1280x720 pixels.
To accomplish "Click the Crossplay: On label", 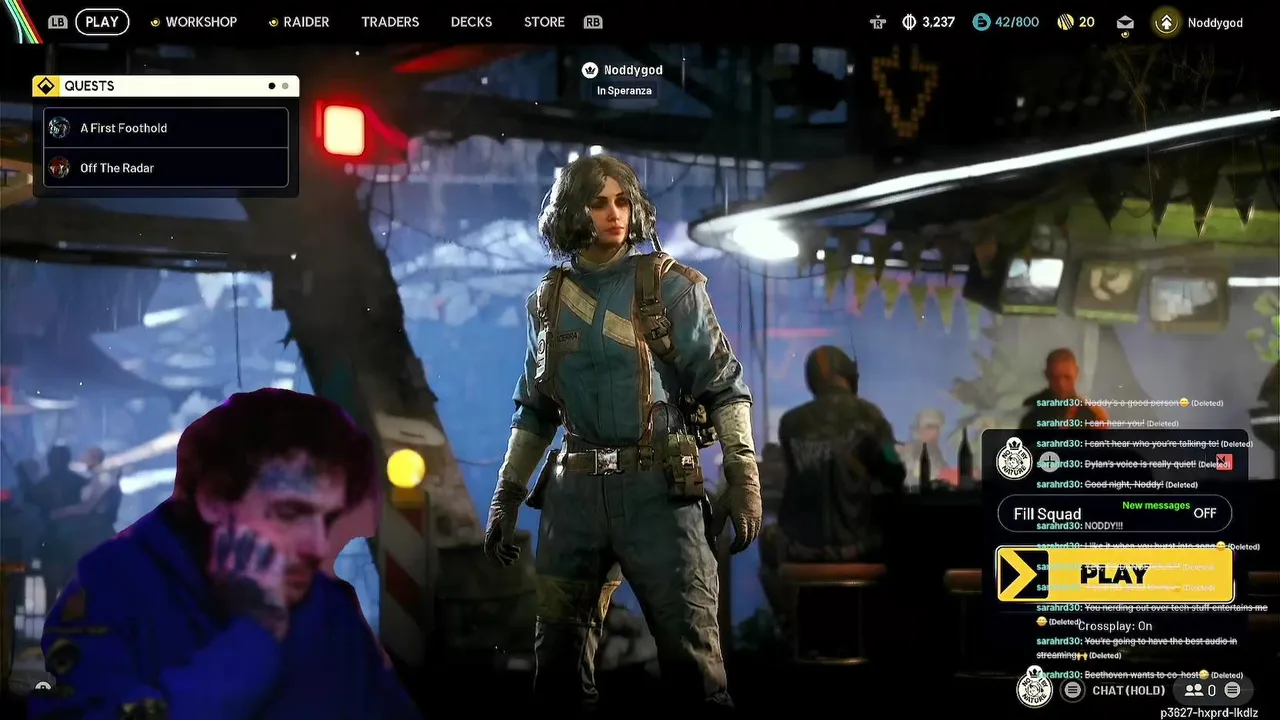I will pos(1115,626).
